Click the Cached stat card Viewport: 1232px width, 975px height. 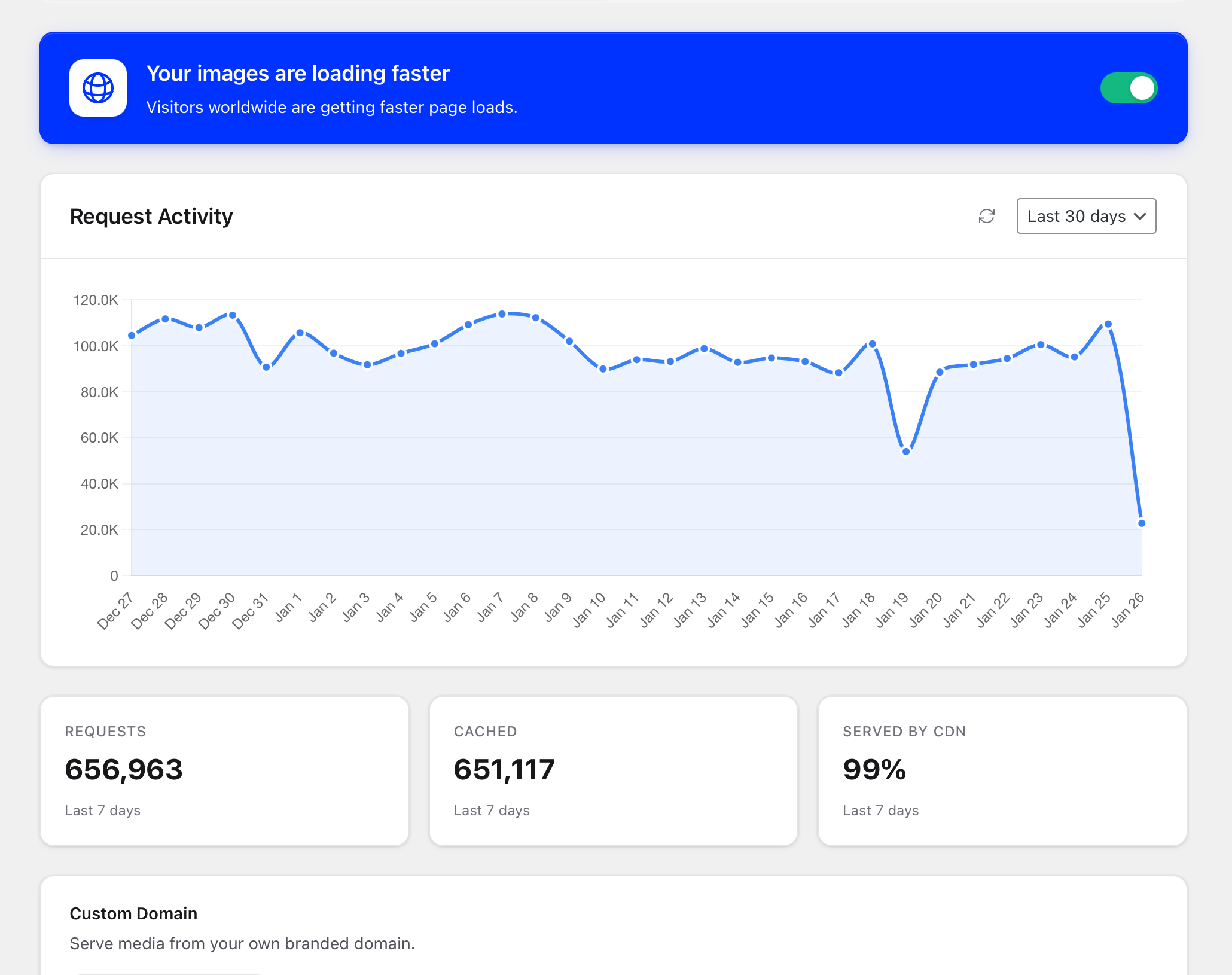tap(613, 770)
